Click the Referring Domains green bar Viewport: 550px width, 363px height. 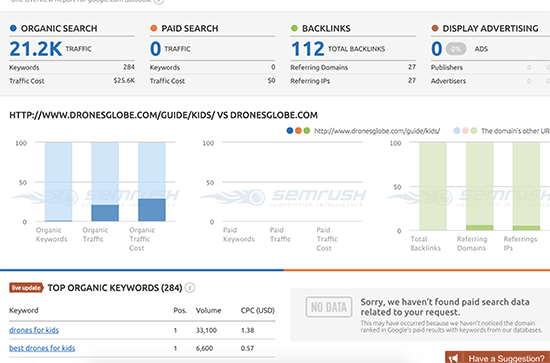coord(479,228)
